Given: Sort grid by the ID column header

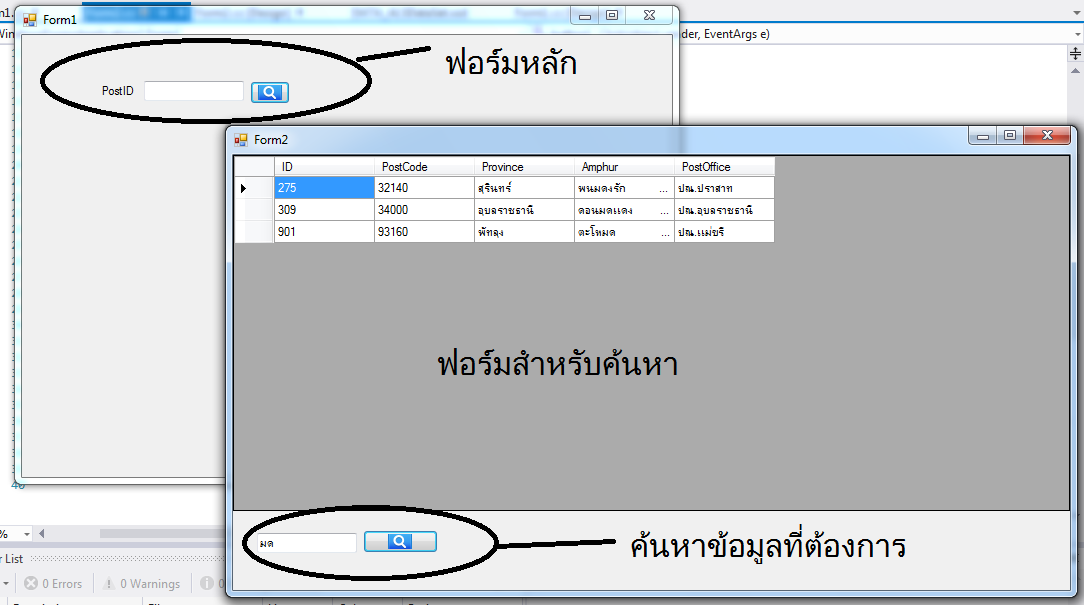Looking at the screenshot, I should 325,167.
